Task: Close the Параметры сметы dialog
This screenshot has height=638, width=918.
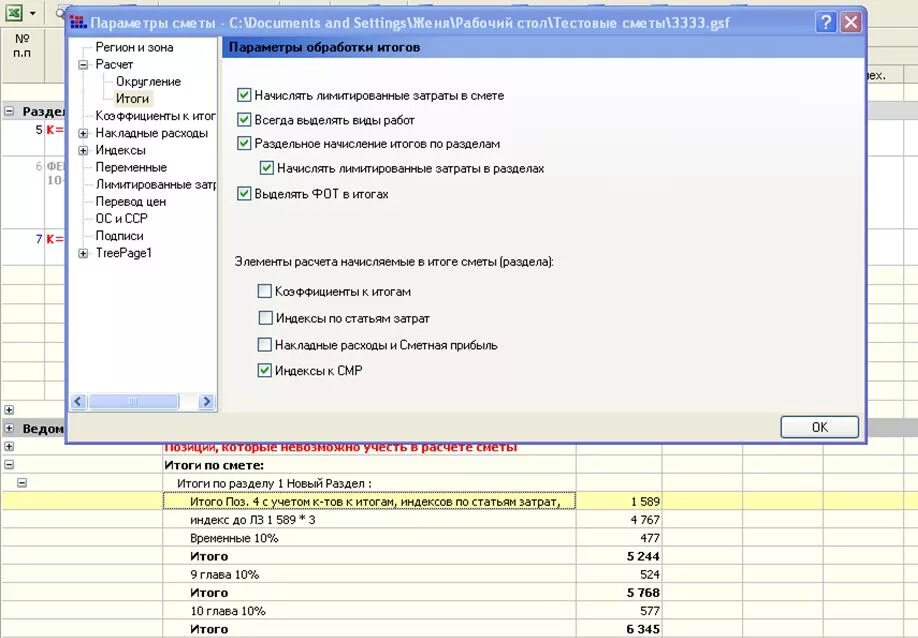Action: [x=850, y=23]
